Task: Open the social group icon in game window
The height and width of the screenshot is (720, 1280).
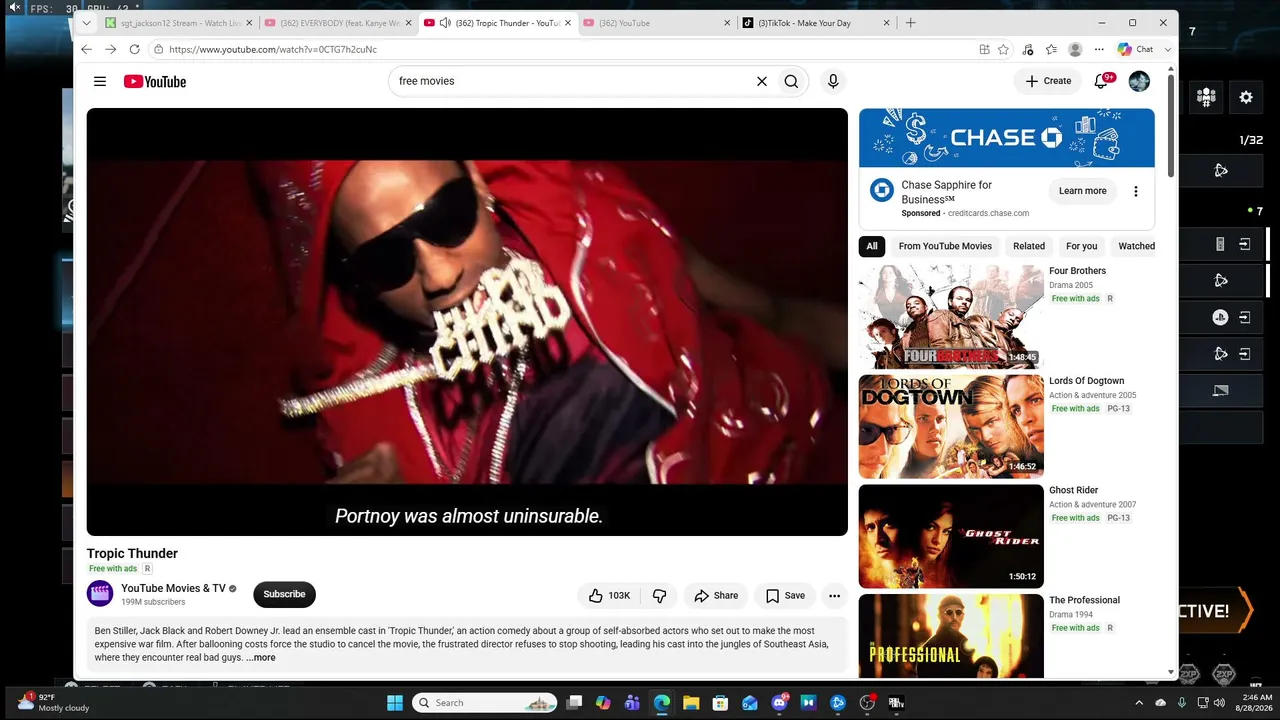Action: tap(1206, 97)
